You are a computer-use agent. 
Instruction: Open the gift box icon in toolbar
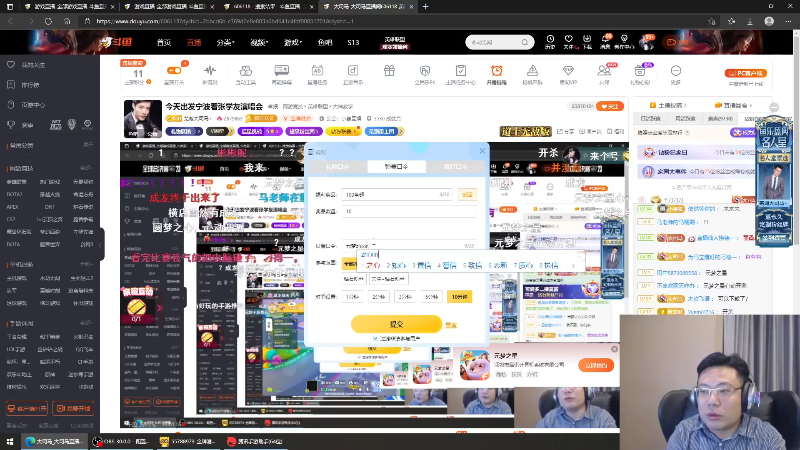pos(389,71)
